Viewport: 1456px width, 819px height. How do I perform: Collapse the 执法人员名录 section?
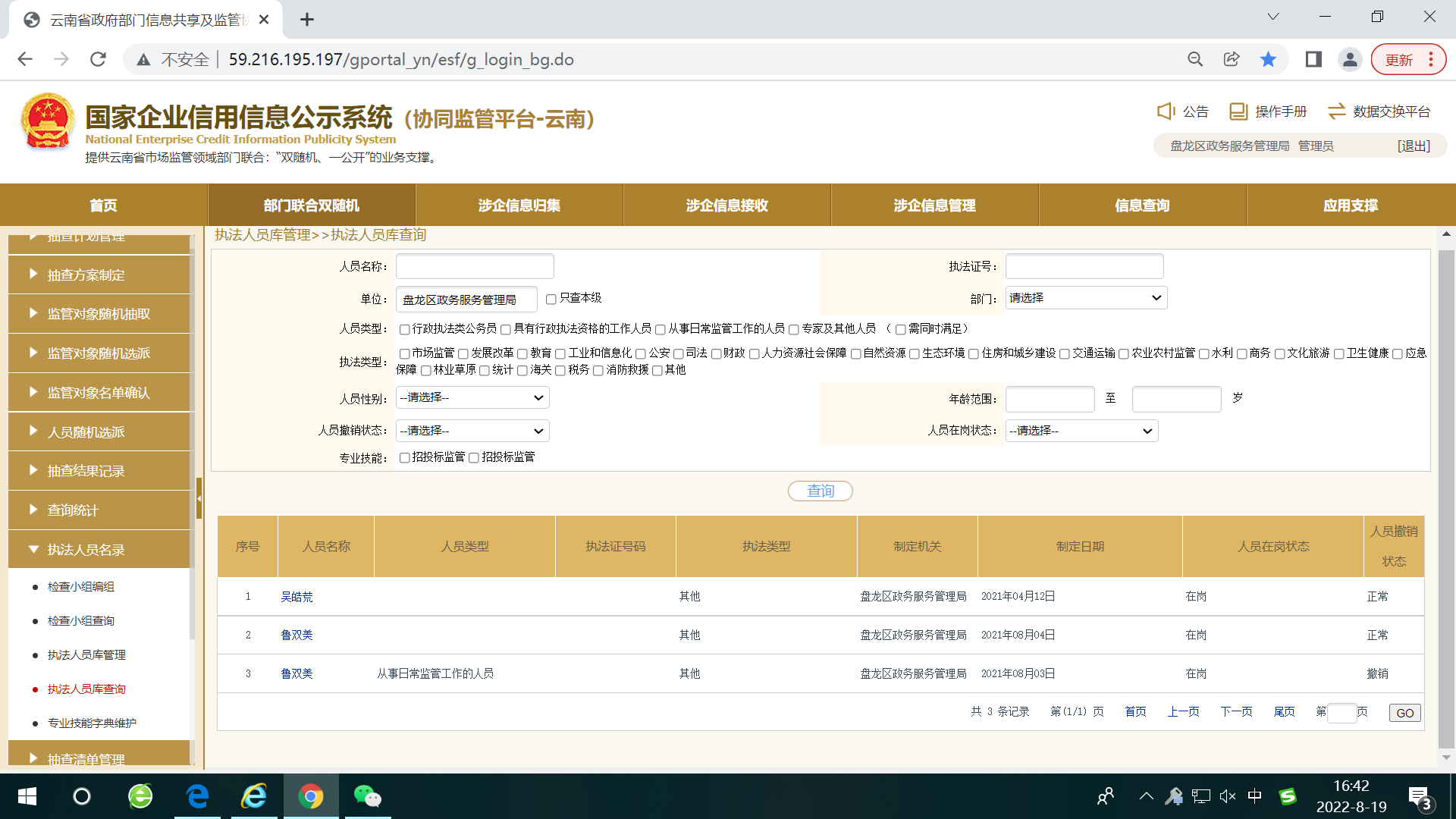tap(99, 550)
